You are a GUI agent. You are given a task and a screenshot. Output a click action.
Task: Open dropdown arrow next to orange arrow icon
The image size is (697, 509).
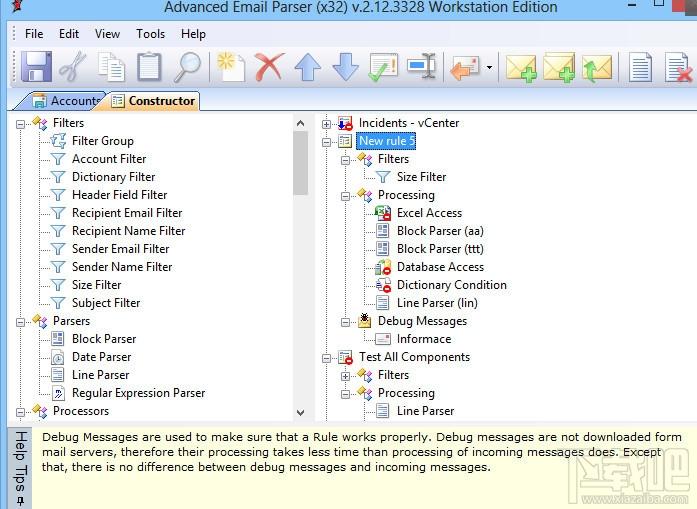[x=489, y=68]
